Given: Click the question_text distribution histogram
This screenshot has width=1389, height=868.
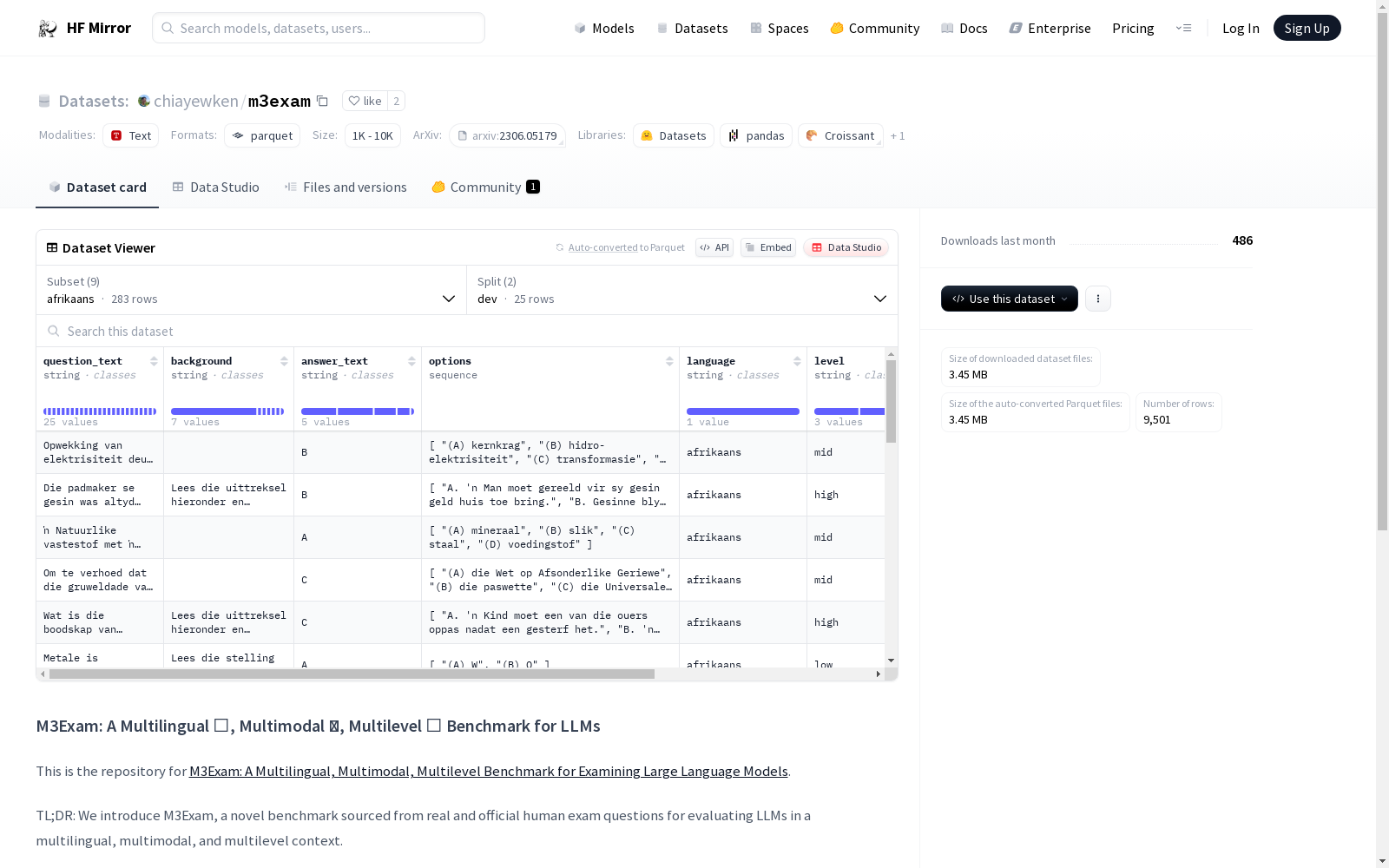Looking at the screenshot, I should 100,411.
